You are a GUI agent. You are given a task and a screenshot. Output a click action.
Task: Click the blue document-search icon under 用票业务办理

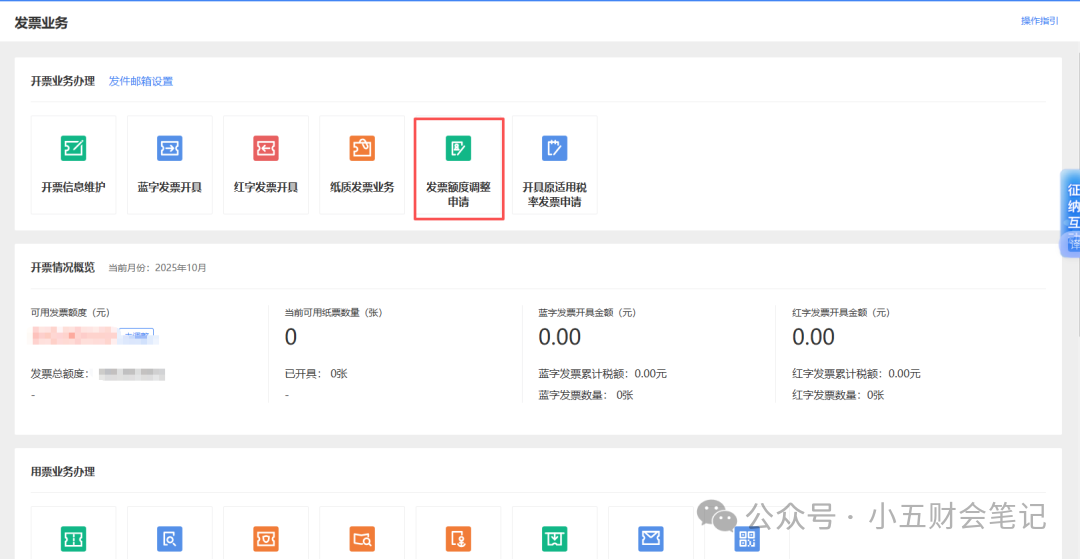[x=169, y=538]
